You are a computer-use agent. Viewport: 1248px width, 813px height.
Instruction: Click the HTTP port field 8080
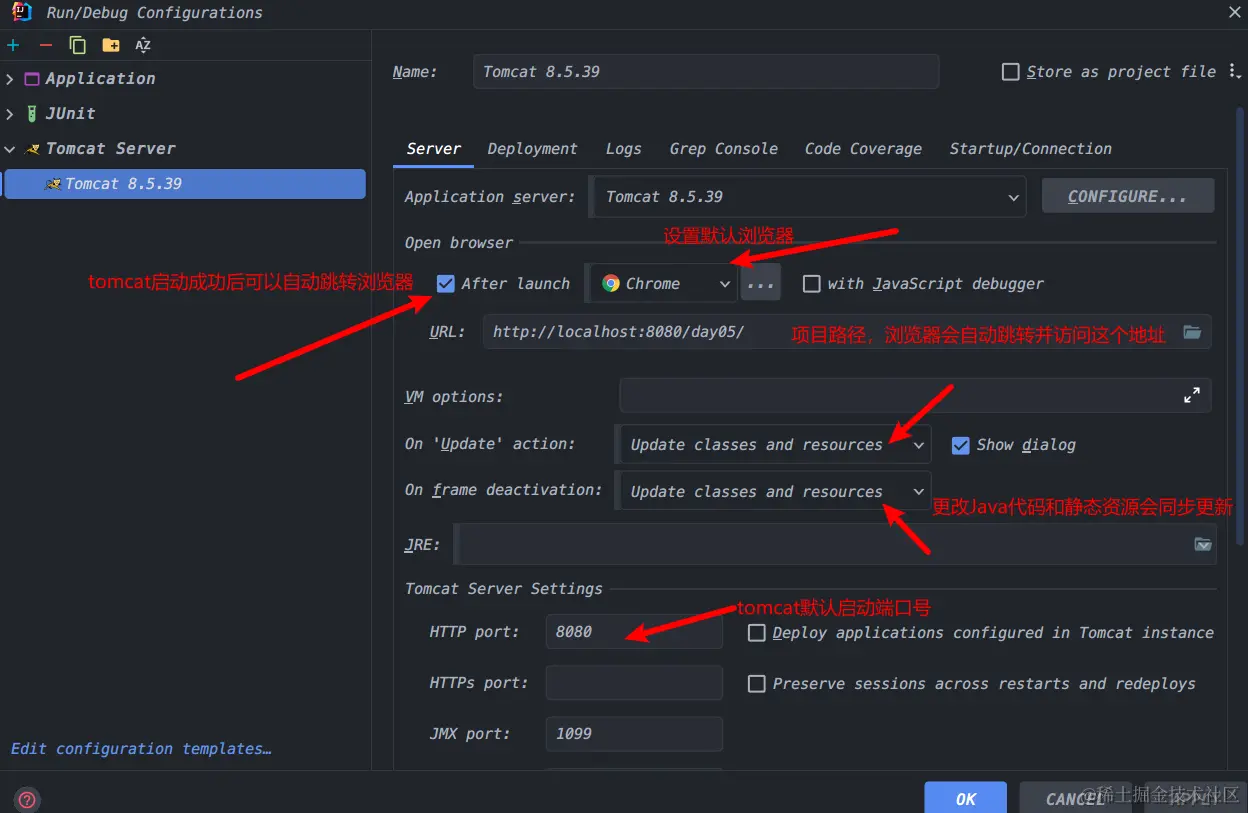(634, 632)
